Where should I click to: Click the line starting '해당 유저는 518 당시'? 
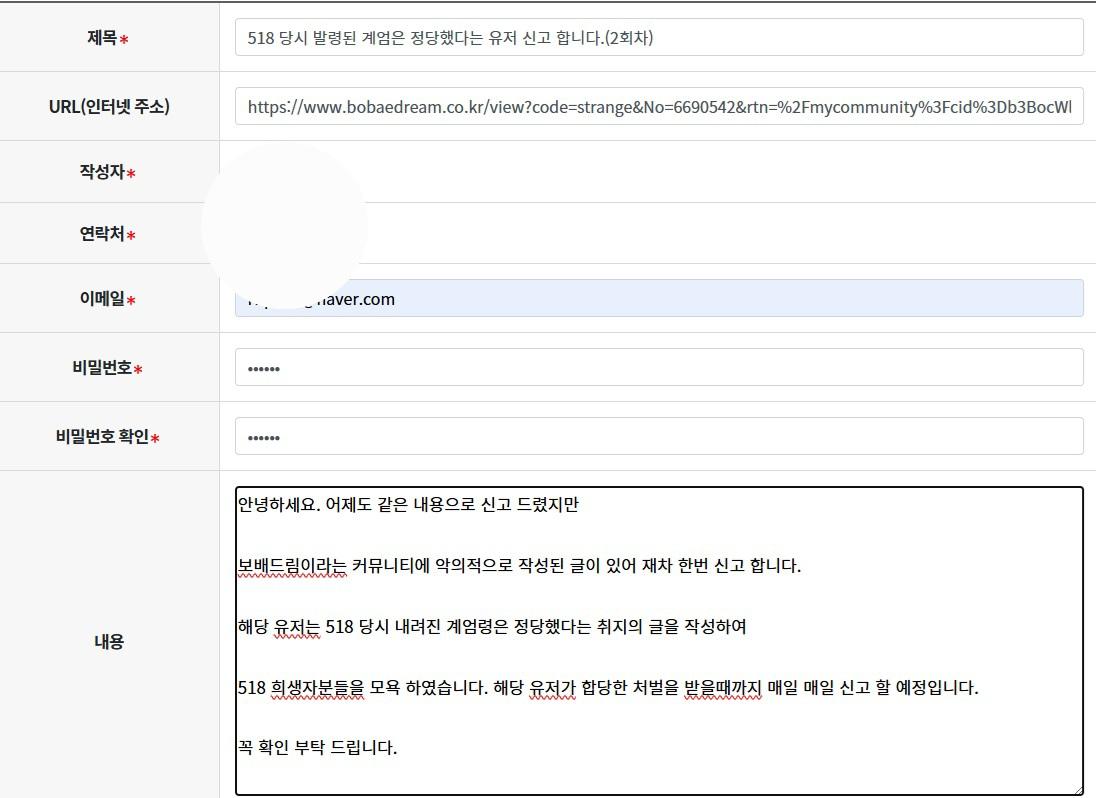(x=492, y=626)
